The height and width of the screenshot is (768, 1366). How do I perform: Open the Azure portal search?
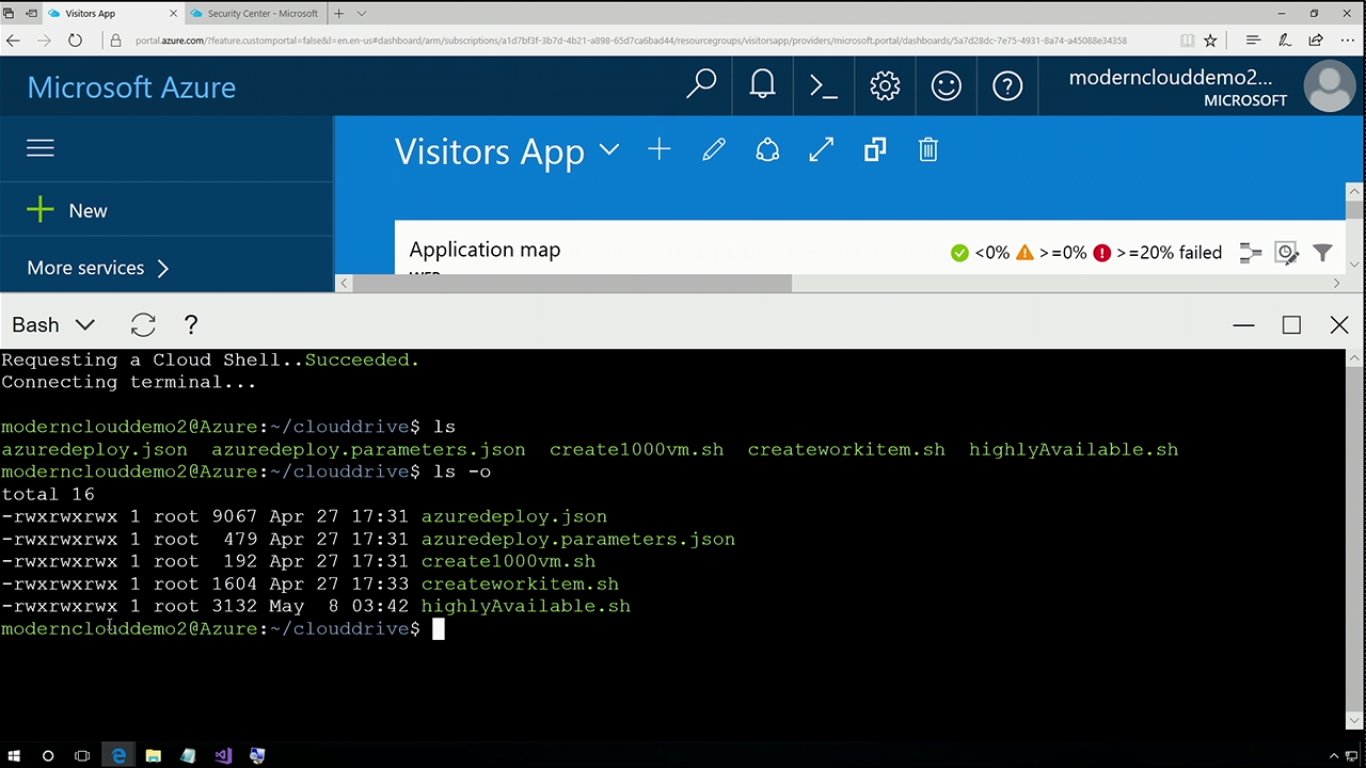tap(701, 85)
